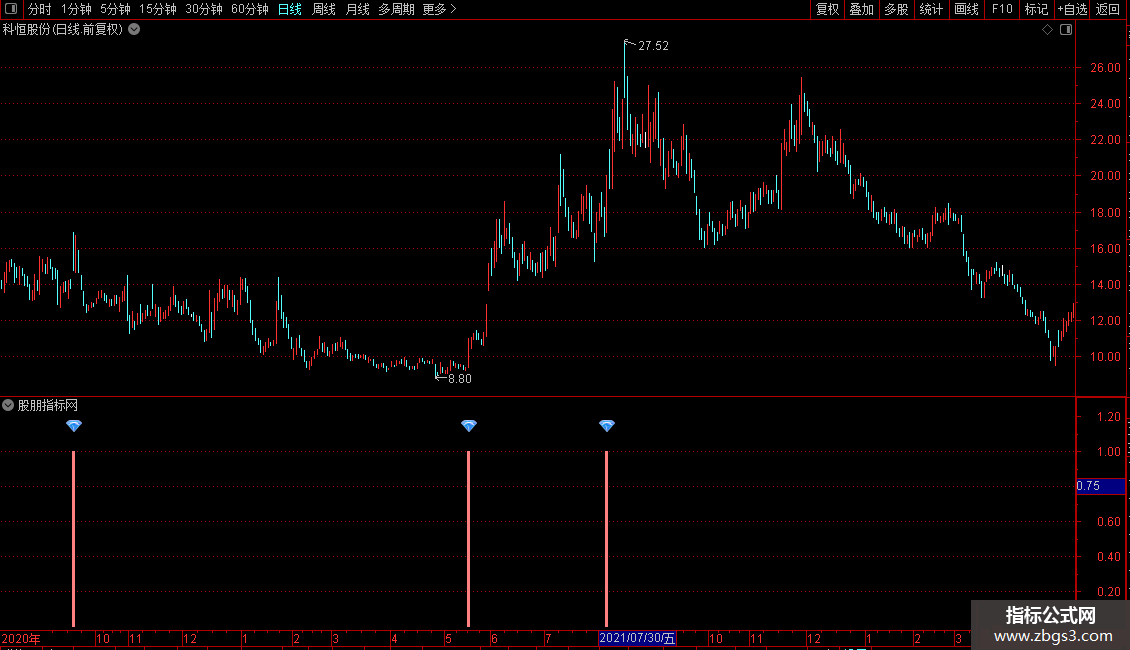Select the 1分钟 period
This screenshot has height=650, width=1130.
click(76, 9)
